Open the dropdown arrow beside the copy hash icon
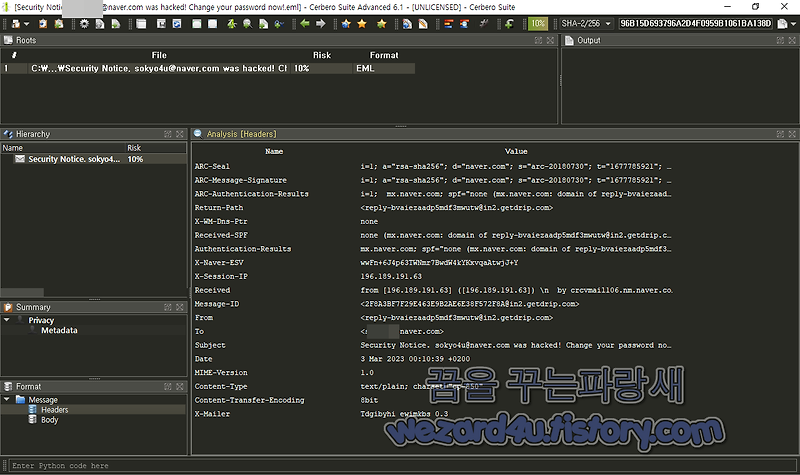Viewport: 800px width, 475px height. (793, 23)
